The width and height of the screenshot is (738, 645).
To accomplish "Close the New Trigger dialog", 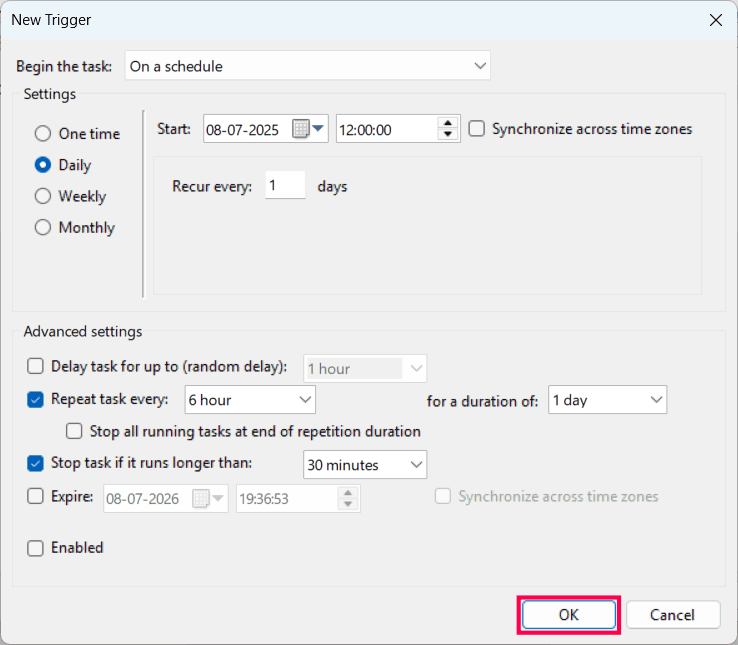I will tap(715, 20).
